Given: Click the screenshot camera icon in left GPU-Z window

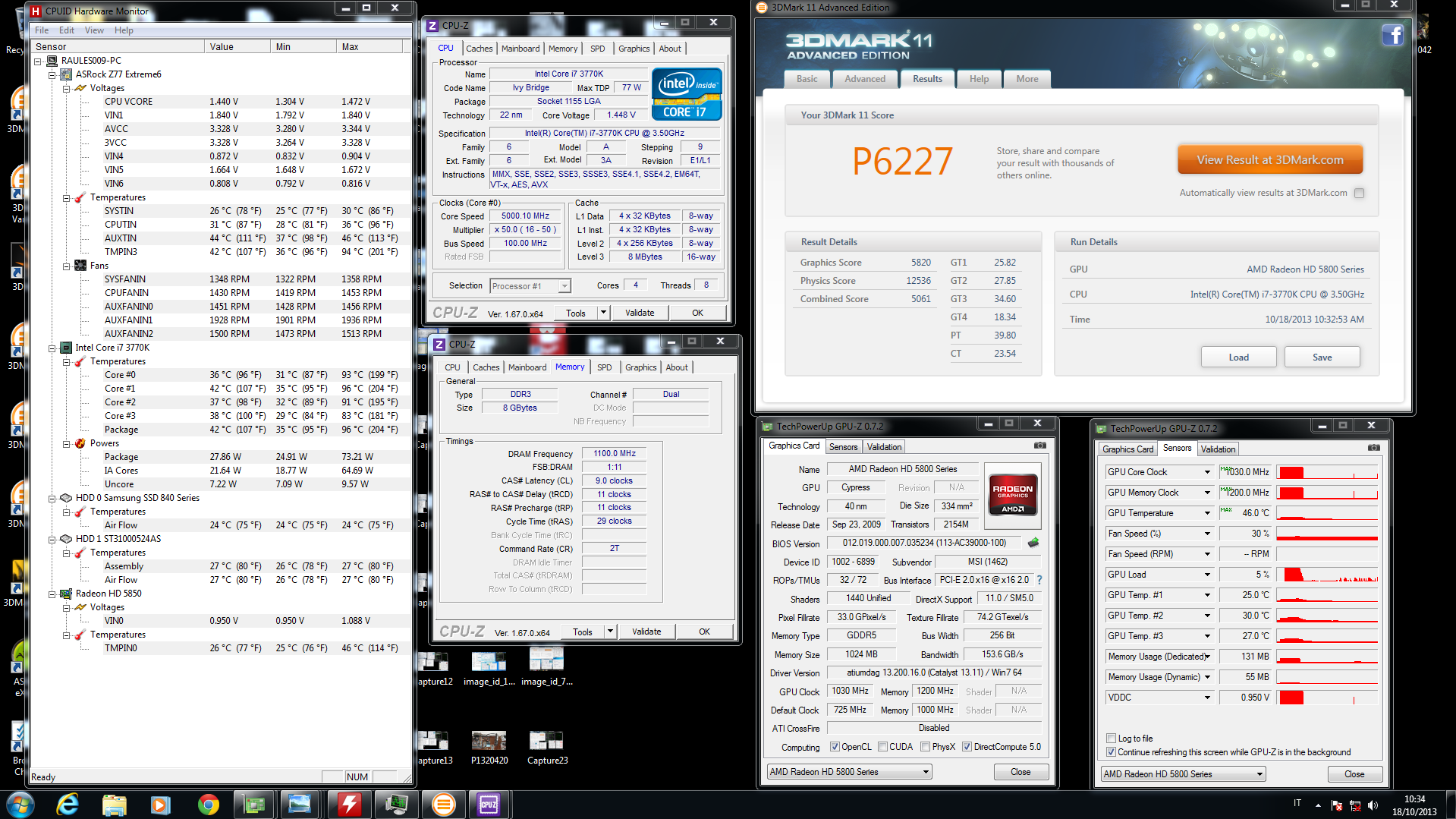Looking at the screenshot, I should click(1039, 446).
